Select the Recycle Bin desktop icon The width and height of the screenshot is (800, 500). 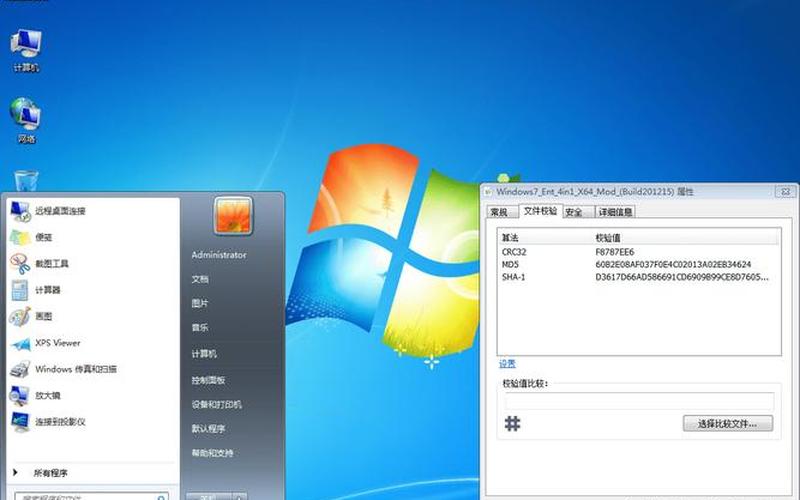(26, 181)
